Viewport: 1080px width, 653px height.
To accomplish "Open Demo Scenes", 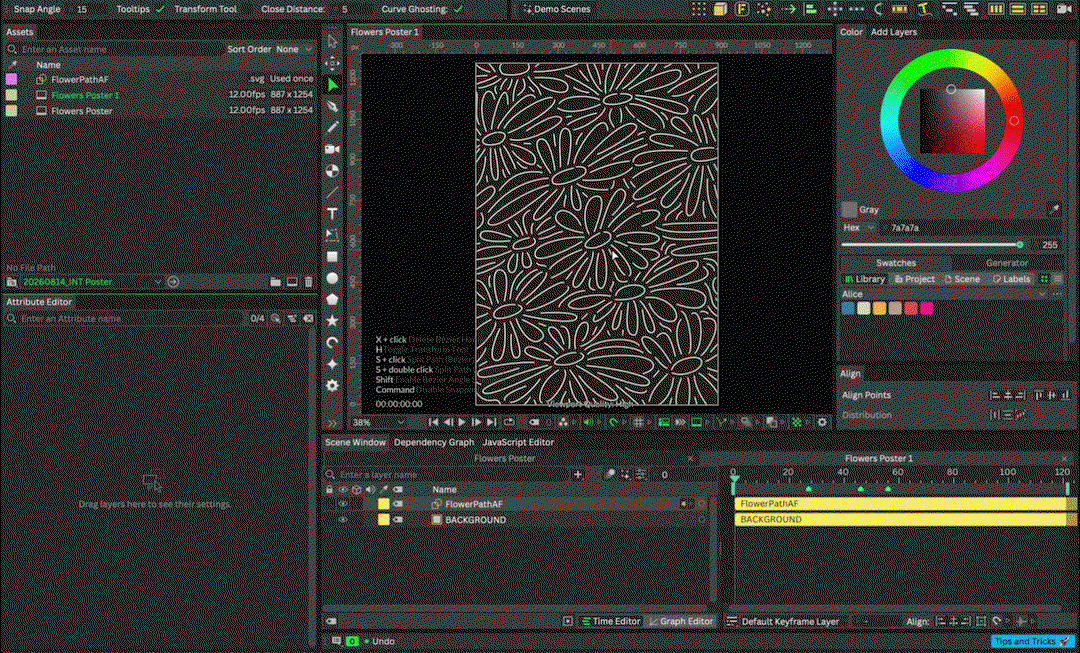I will (x=557, y=9).
